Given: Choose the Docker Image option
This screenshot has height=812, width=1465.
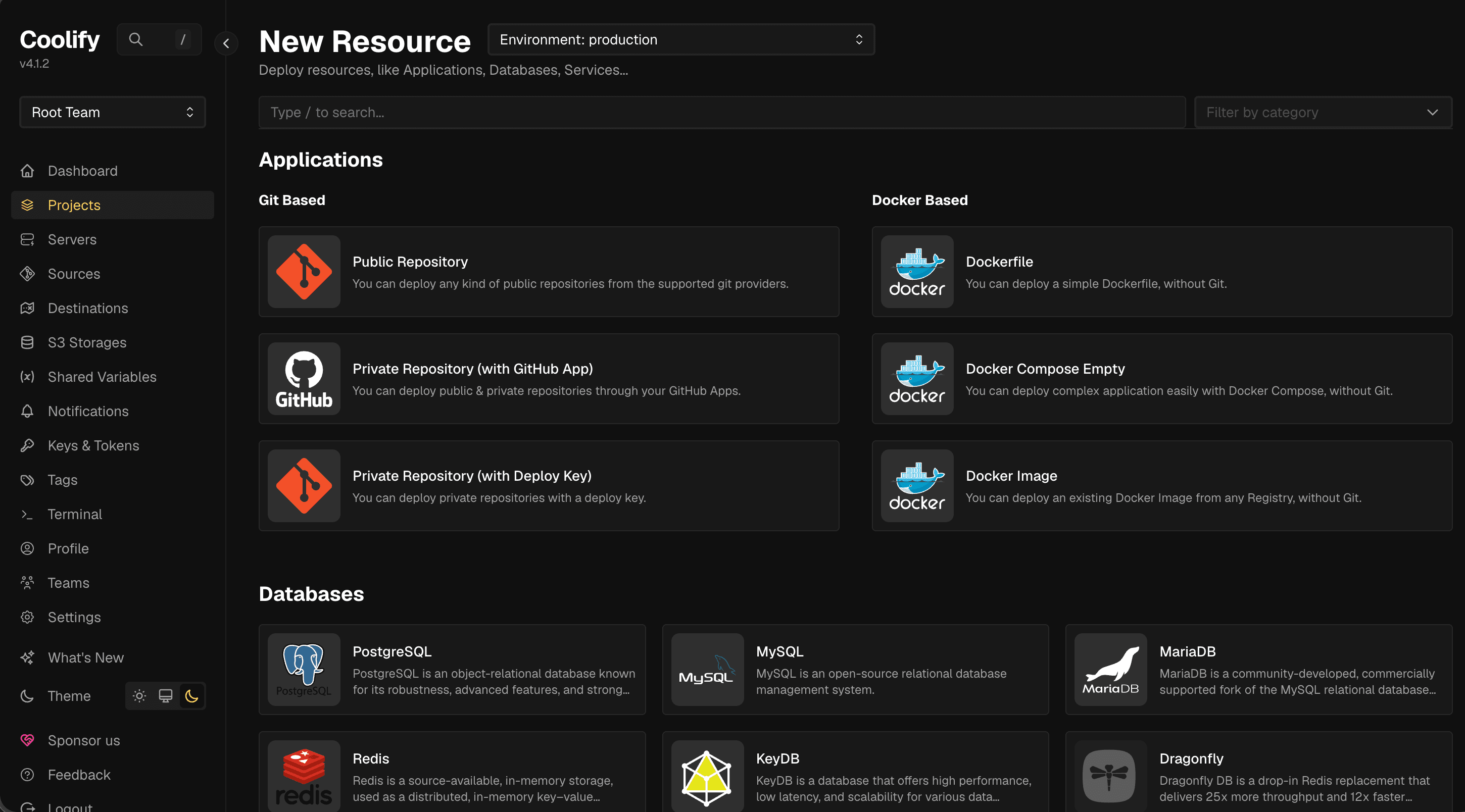Looking at the screenshot, I should (x=1162, y=486).
